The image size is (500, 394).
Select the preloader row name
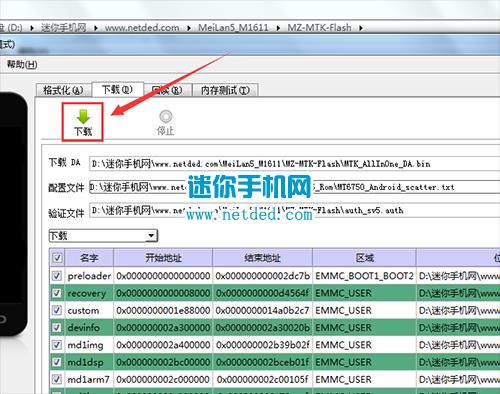pyautogui.click(x=89, y=276)
